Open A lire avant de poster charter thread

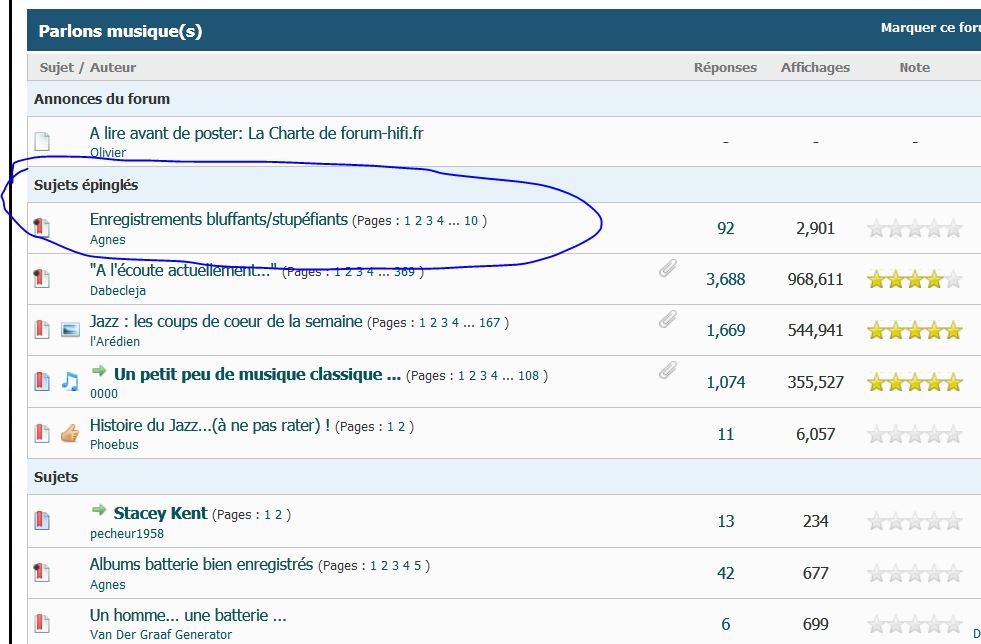point(257,133)
